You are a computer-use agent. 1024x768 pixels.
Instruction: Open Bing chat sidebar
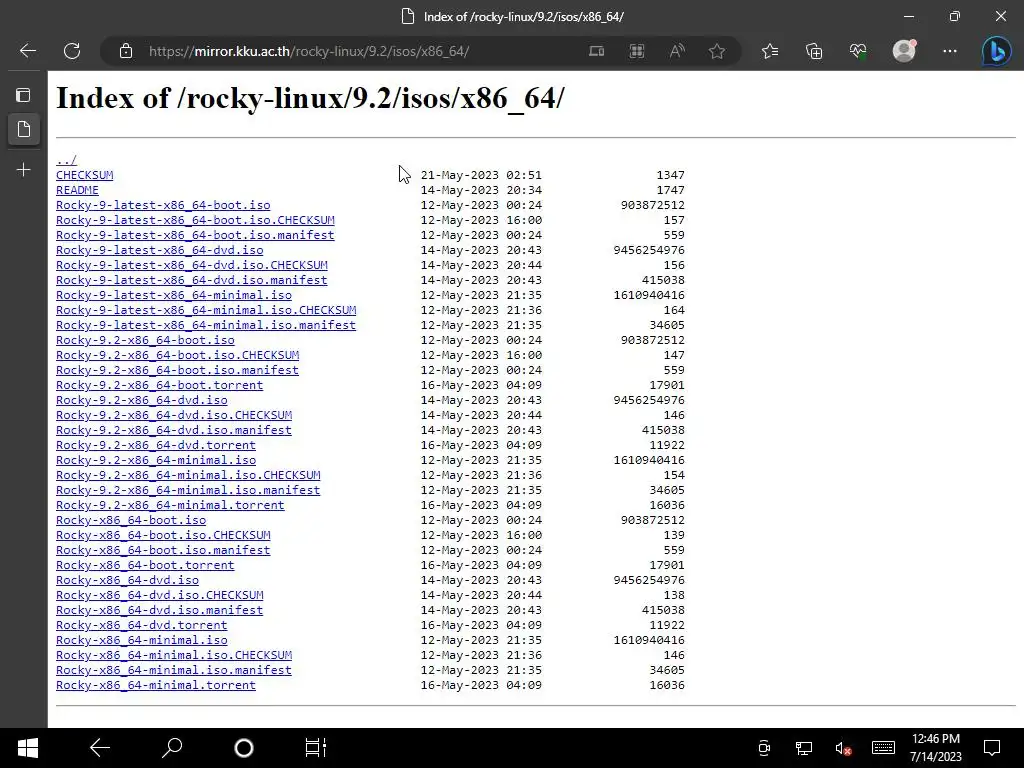997,51
